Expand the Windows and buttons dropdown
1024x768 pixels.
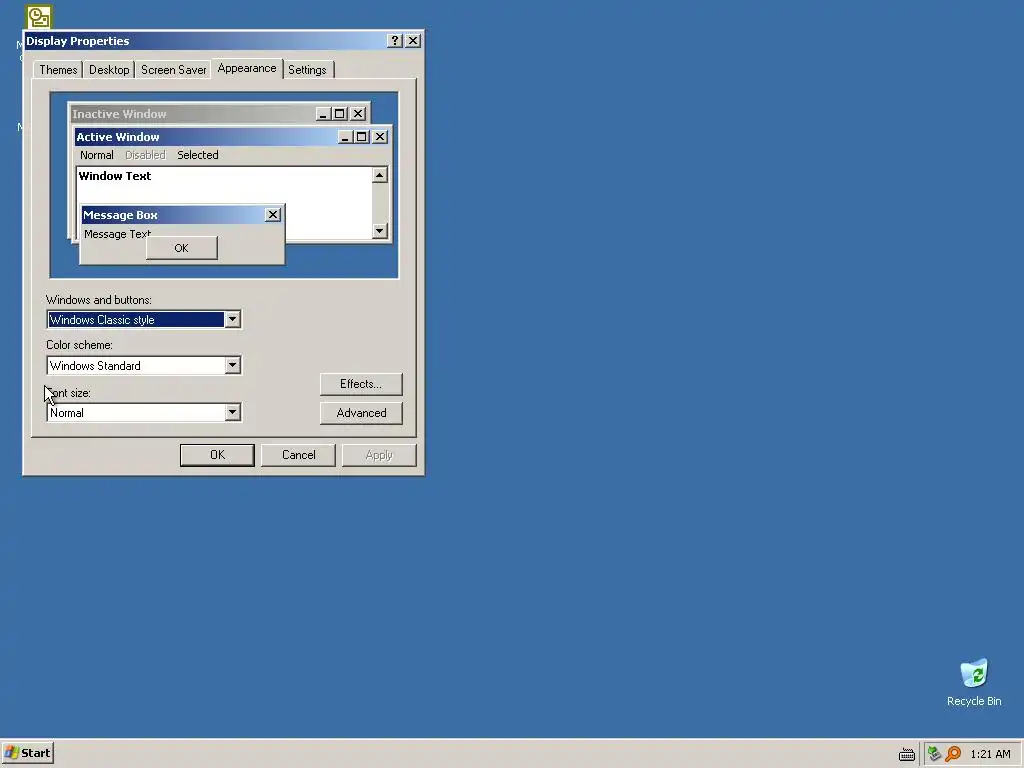click(232, 319)
